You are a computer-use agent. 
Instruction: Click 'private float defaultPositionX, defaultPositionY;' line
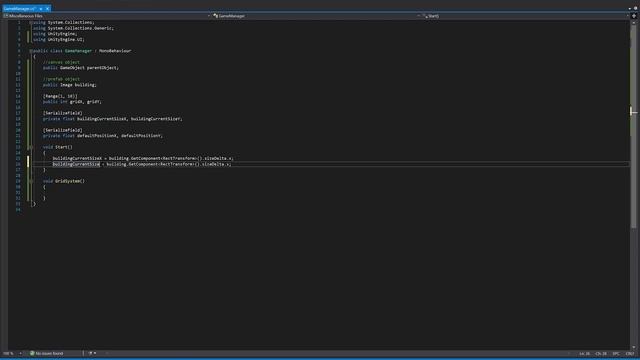[103, 136]
